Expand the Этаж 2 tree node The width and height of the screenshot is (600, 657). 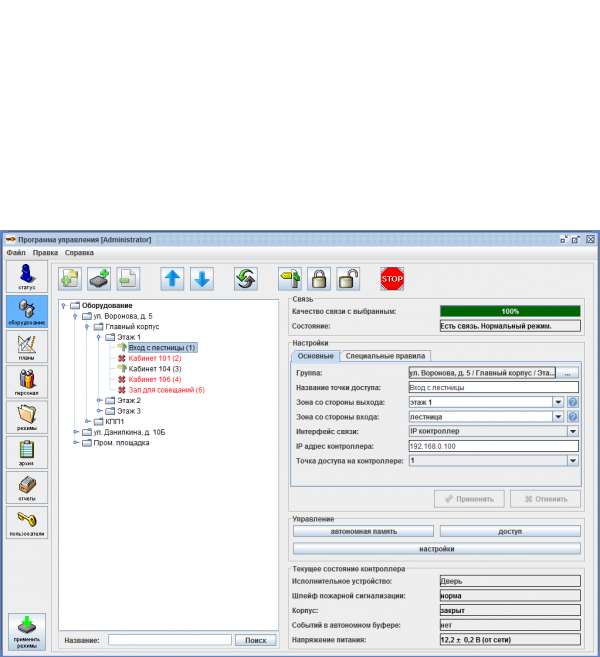coord(99,400)
